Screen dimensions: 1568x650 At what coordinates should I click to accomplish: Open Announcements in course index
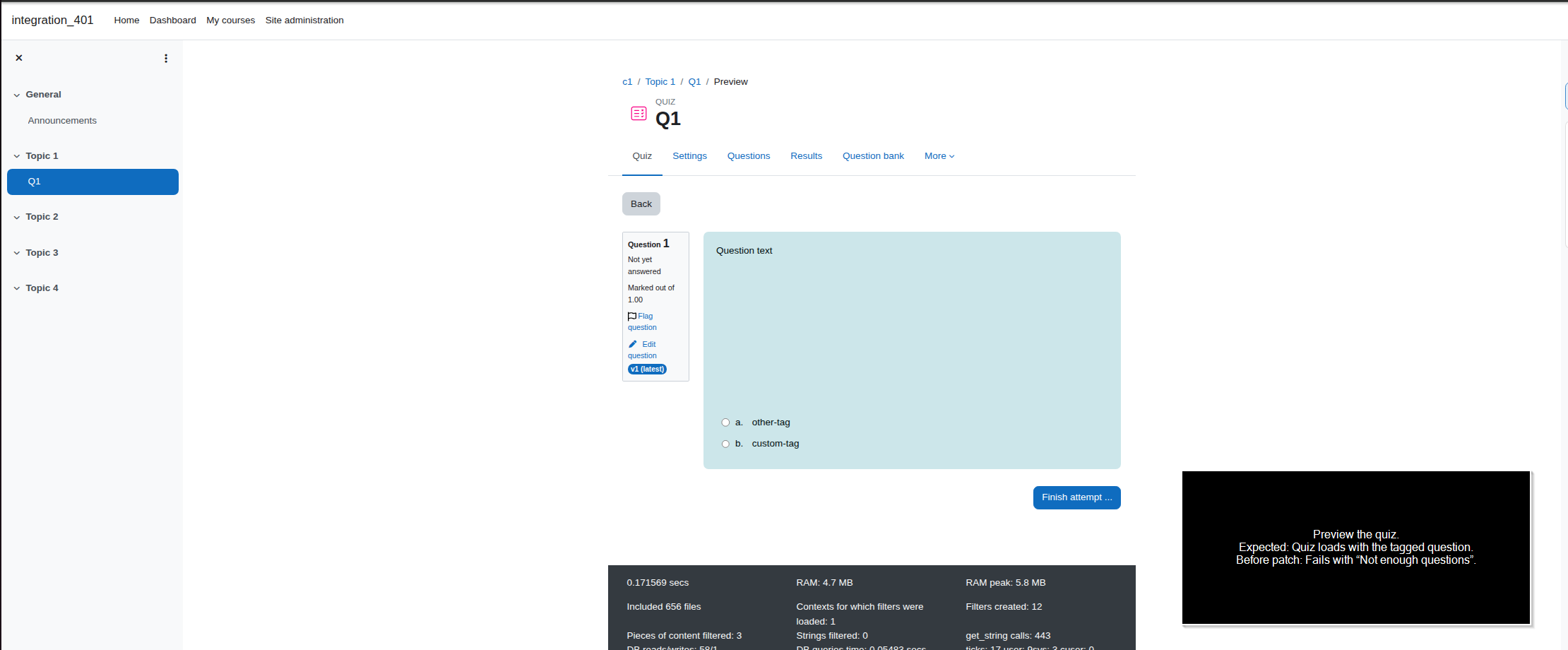pos(62,121)
